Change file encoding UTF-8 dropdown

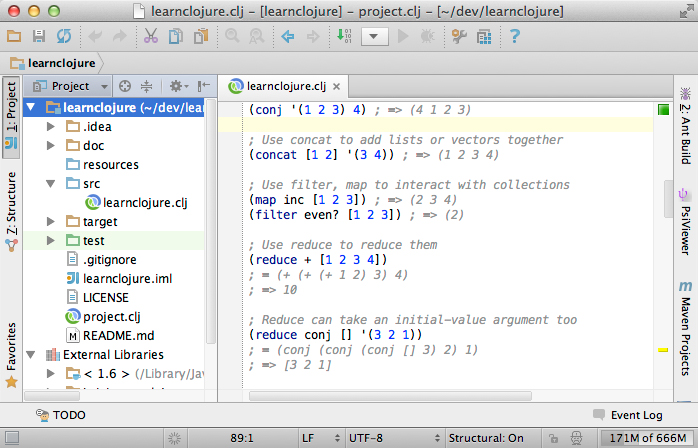tap(394, 438)
